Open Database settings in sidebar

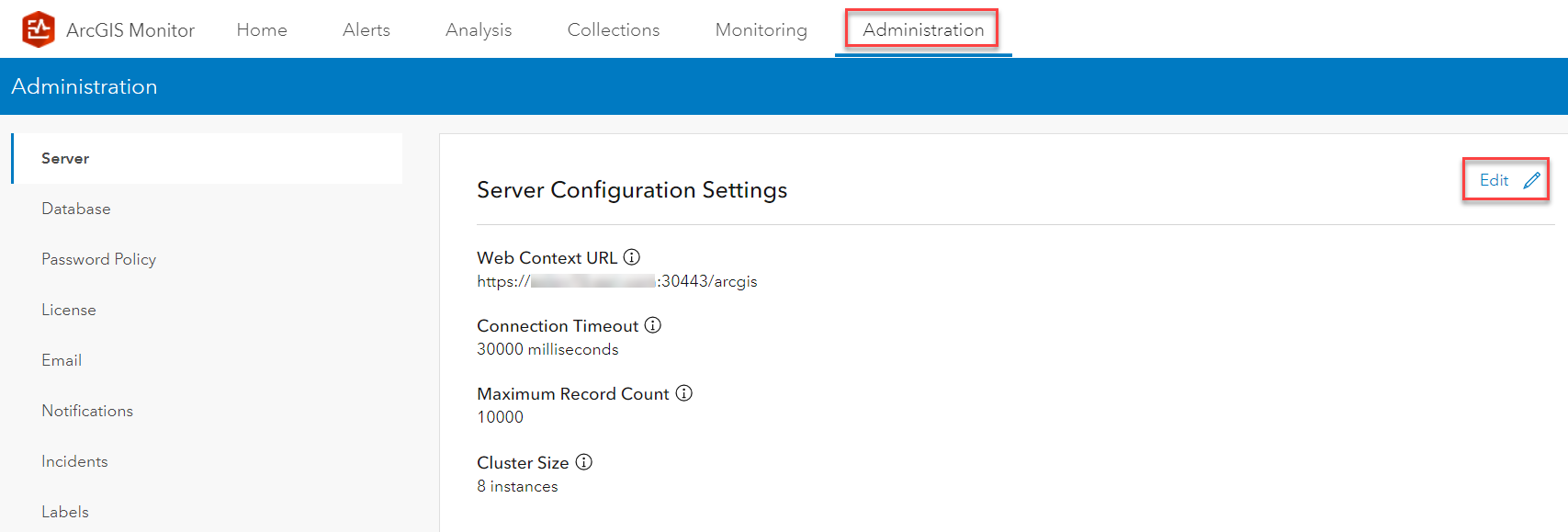click(x=76, y=209)
